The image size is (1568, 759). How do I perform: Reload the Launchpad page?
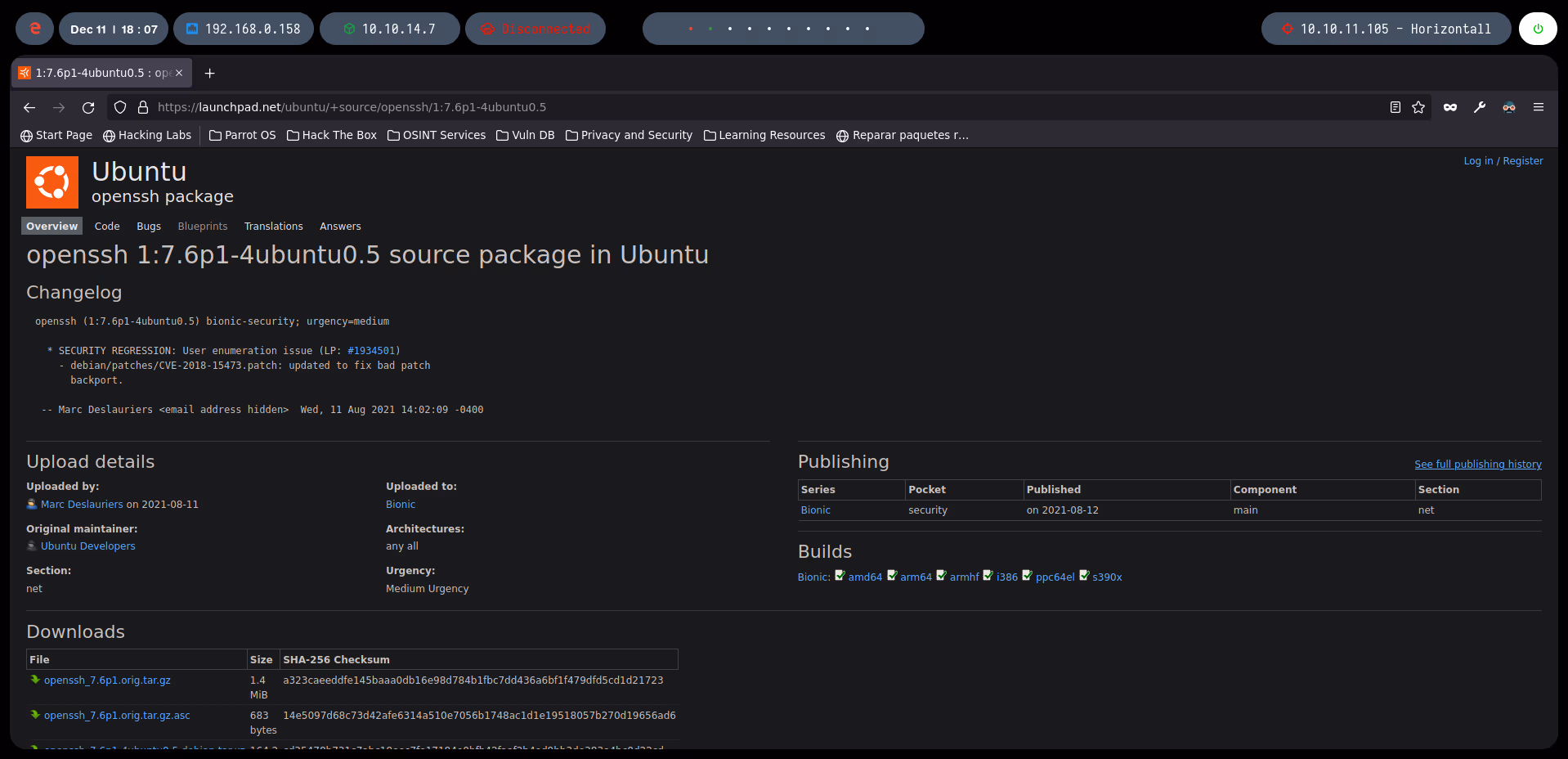tap(88, 107)
